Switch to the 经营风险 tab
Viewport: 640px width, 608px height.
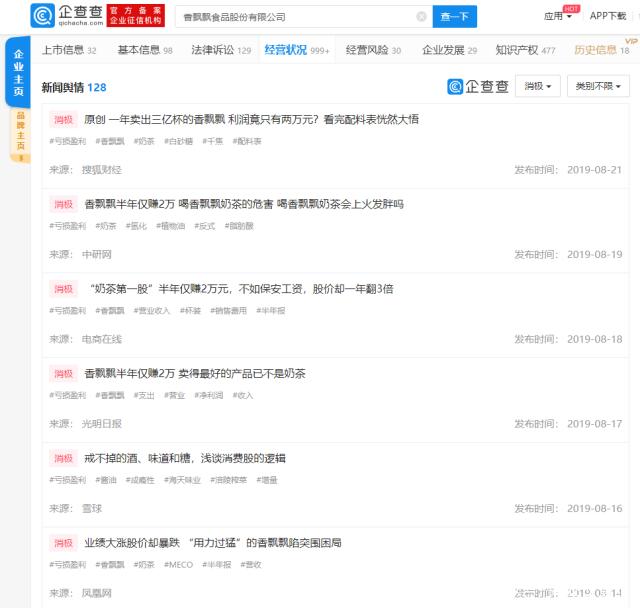pos(373,50)
